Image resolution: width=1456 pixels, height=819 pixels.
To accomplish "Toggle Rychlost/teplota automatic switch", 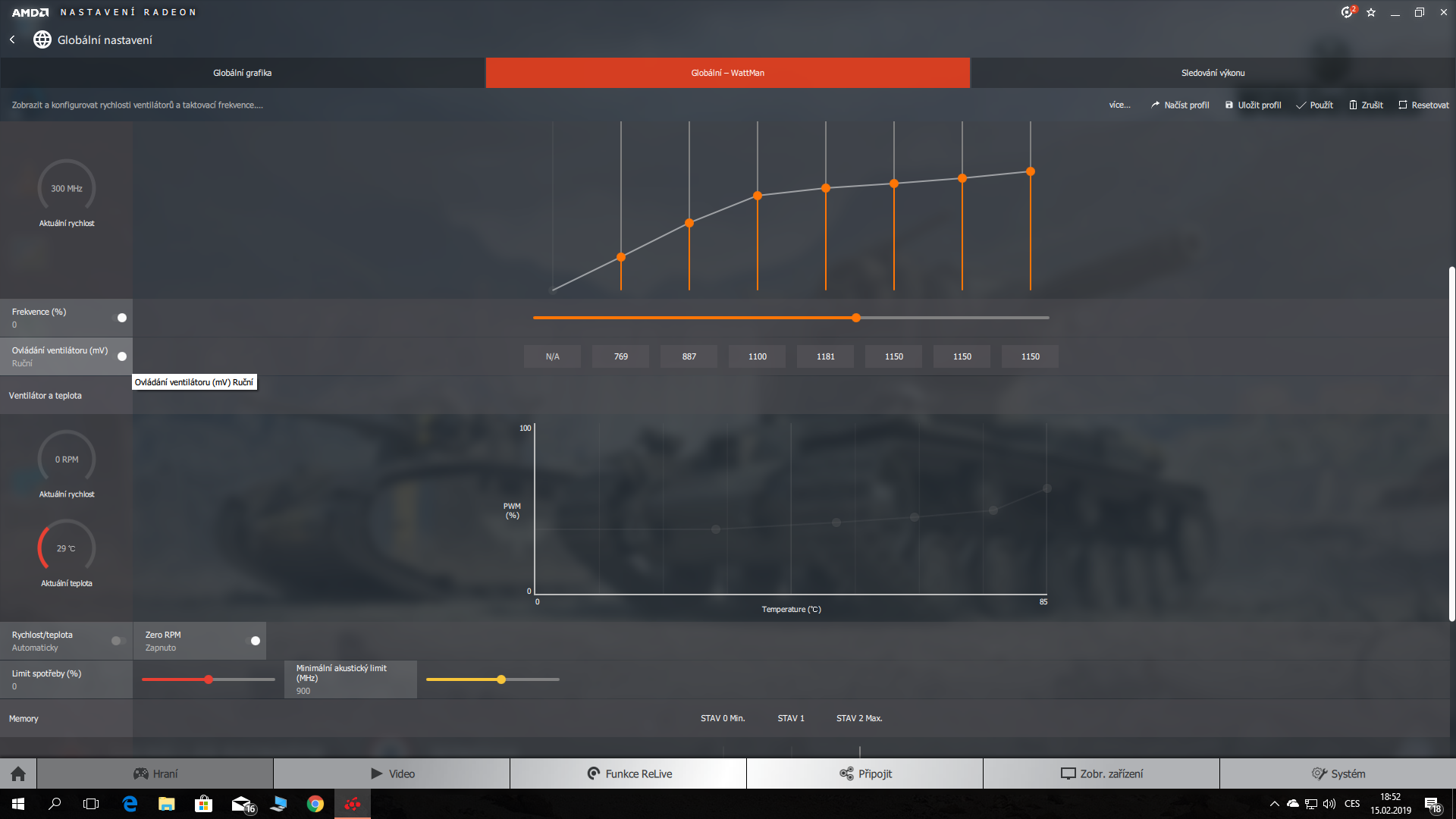I will pyautogui.click(x=118, y=641).
